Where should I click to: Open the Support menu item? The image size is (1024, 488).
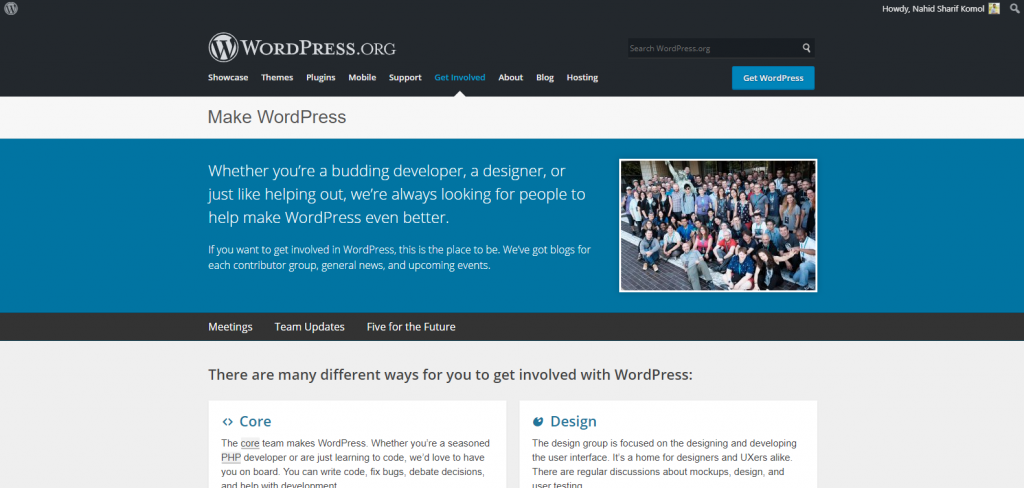[405, 77]
